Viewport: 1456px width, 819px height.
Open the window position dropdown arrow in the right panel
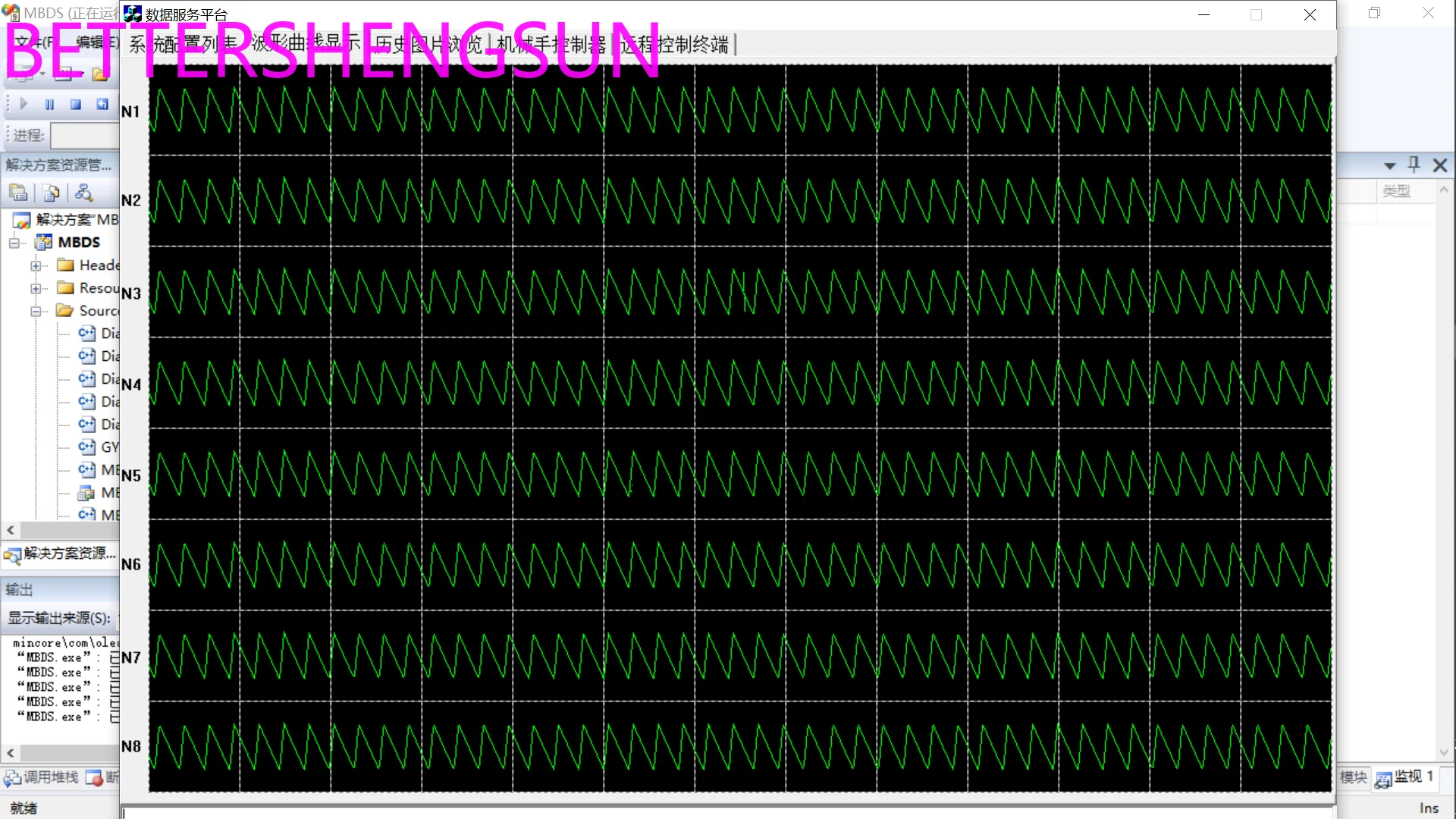[x=1389, y=165]
